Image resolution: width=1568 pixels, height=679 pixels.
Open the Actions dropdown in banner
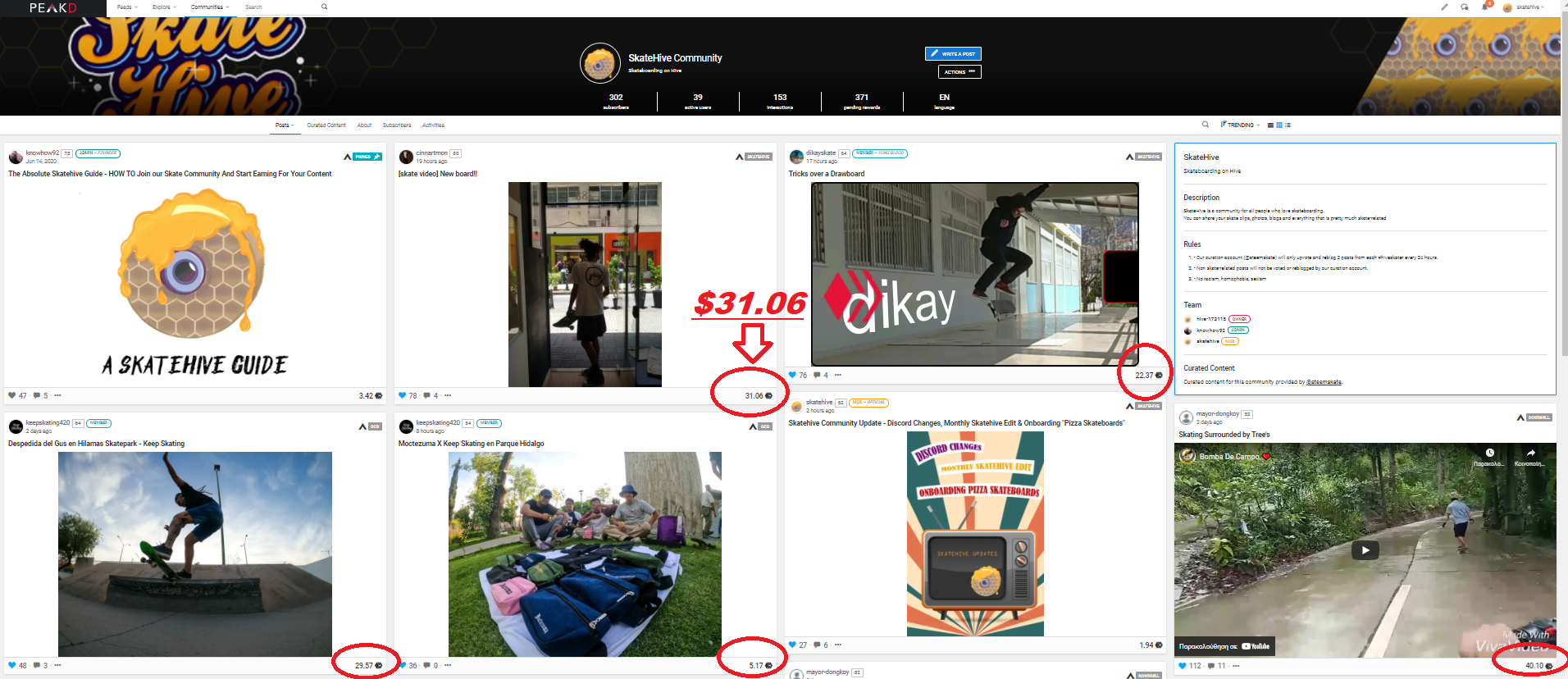(x=959, y=71)
